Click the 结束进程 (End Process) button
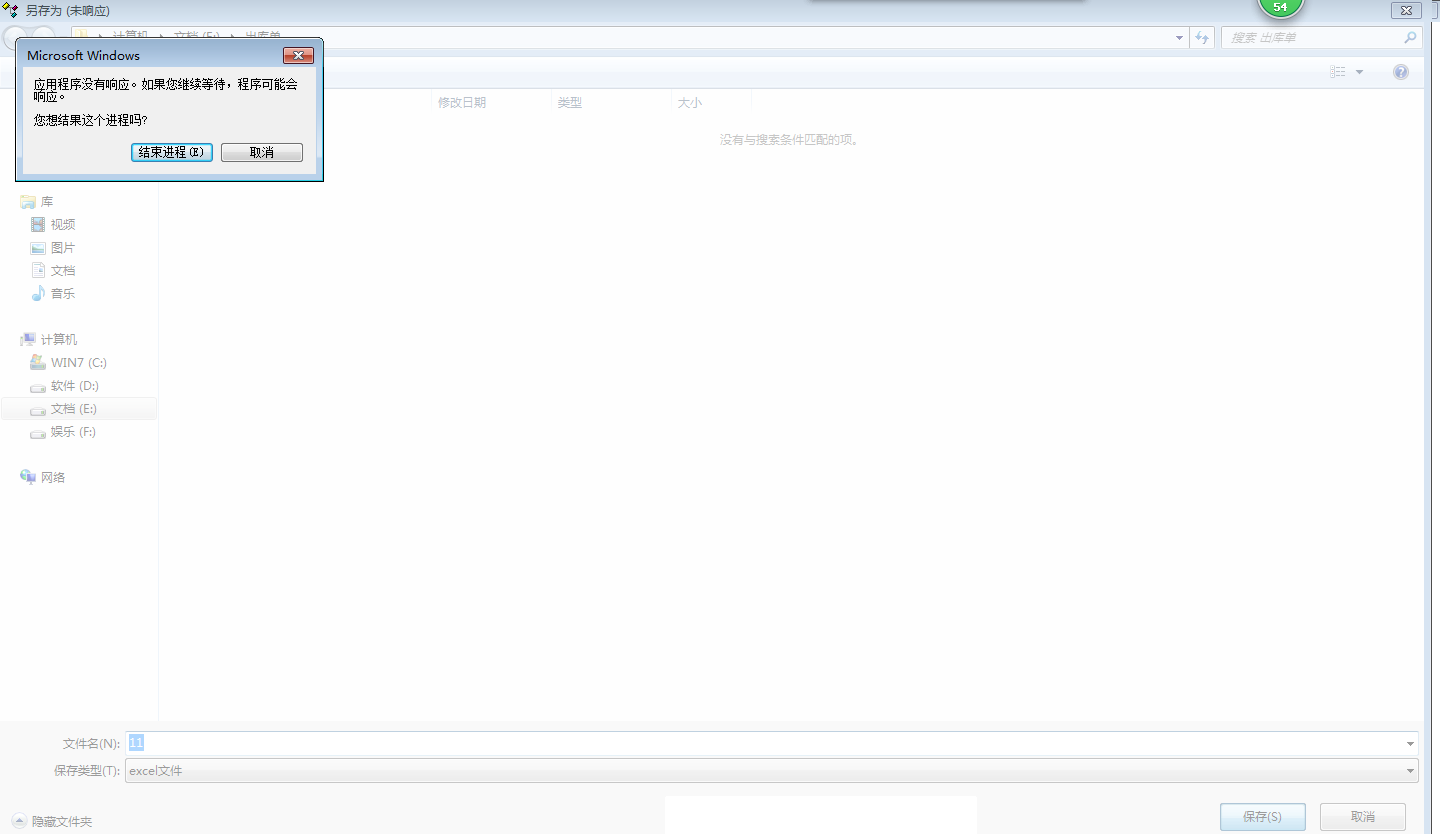Image resolution: width=1440 pixels, height=834 pixels. [x=171, y=152]
